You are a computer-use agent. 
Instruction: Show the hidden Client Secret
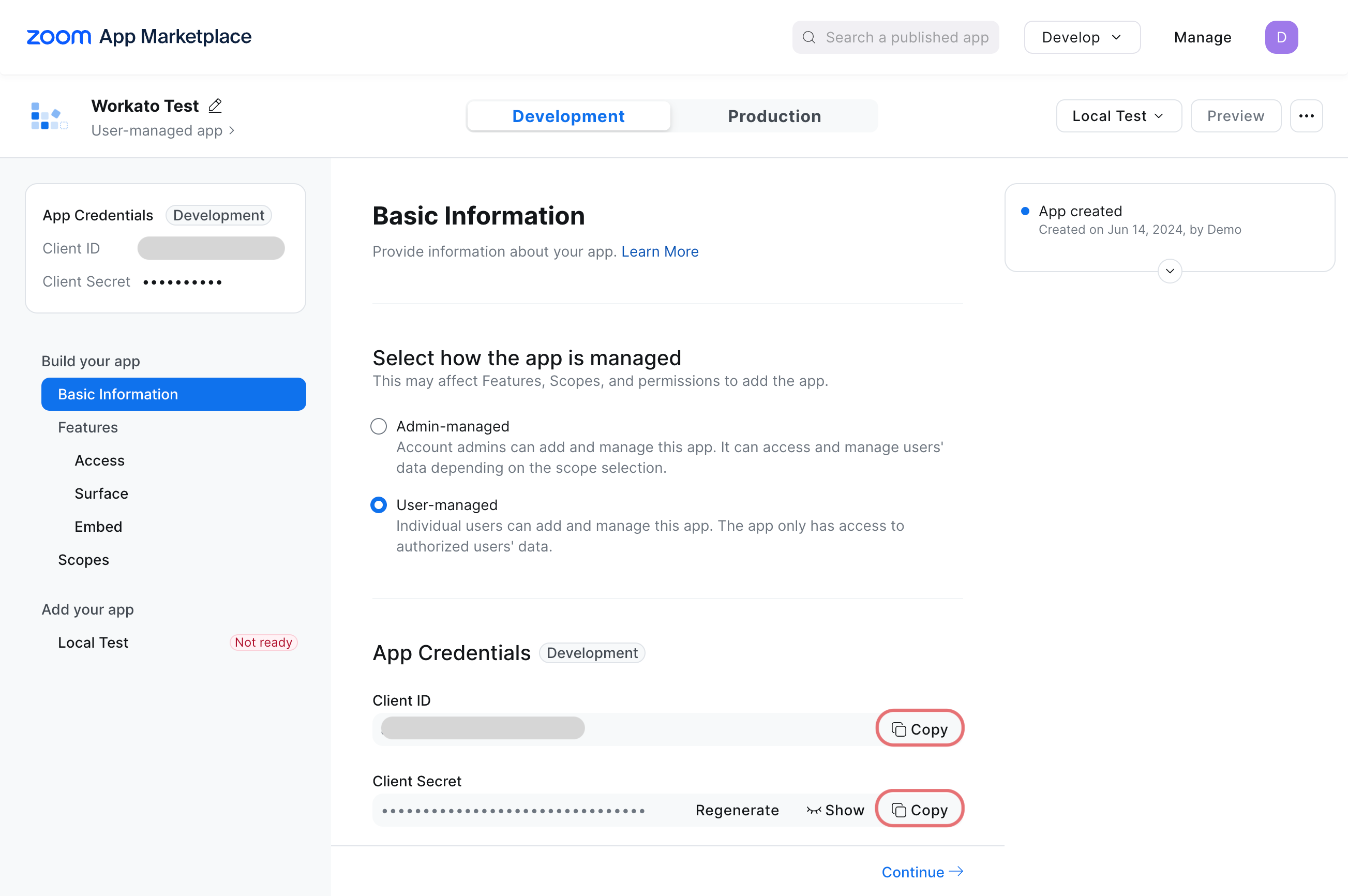pos(835,810)
